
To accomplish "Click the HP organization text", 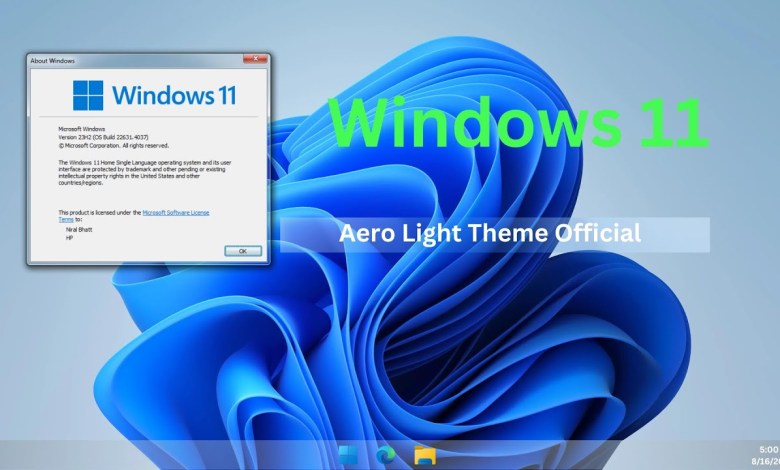I will [69, 238].
